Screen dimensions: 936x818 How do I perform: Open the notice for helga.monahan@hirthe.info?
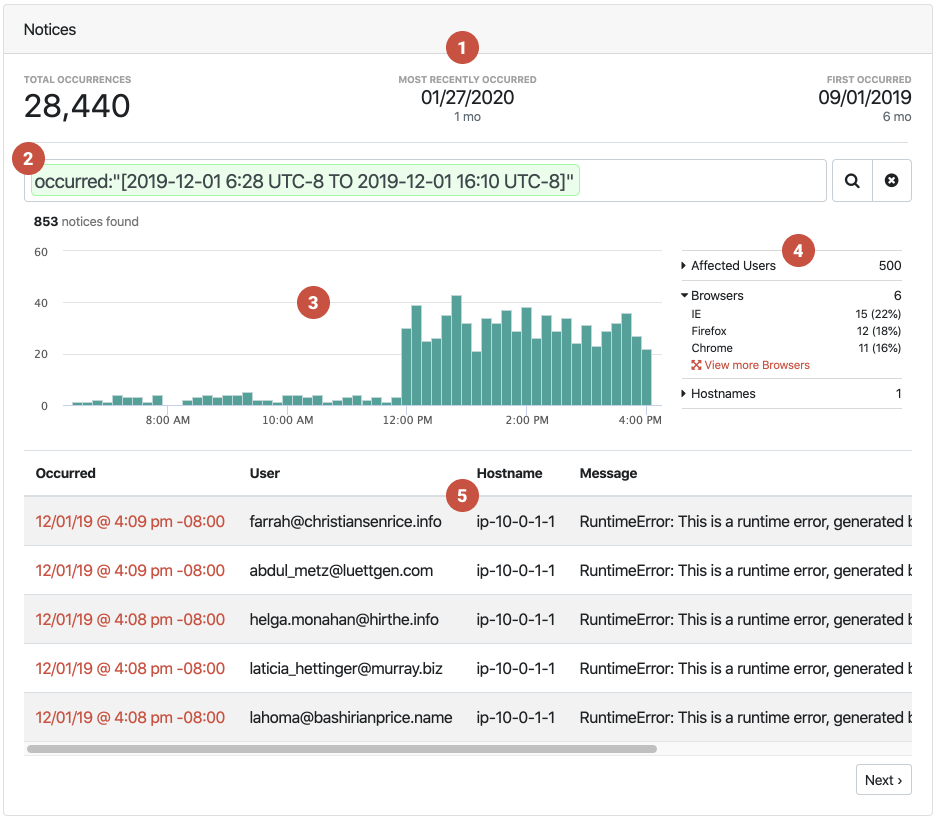coord(130,620)
